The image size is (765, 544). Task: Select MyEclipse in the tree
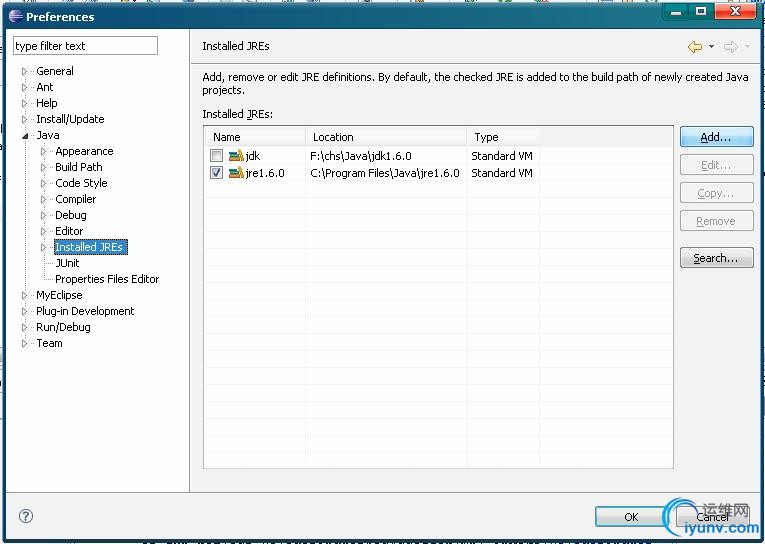click(x=59, y=295)
